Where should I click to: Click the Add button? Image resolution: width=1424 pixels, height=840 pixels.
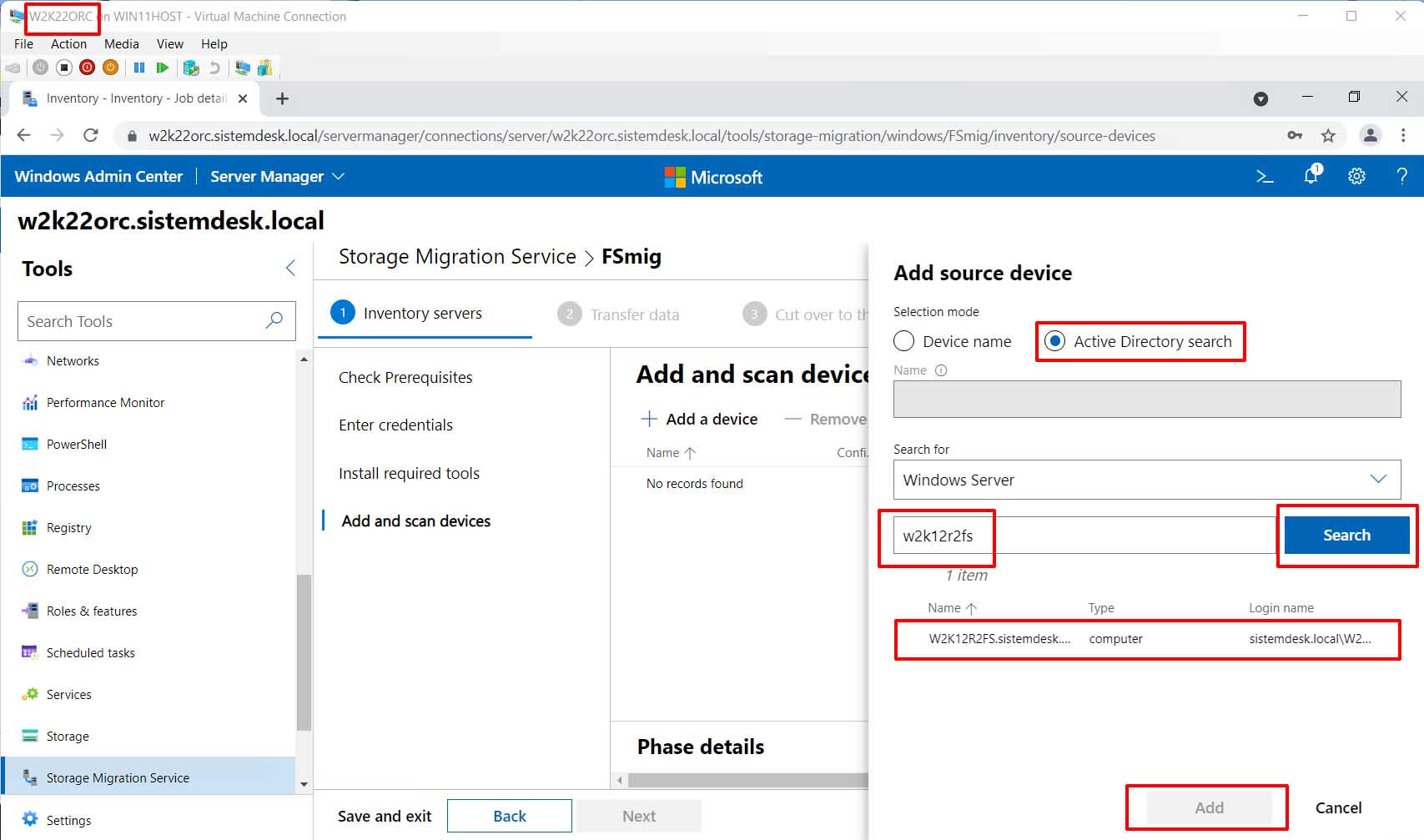click(x=1209, y=807)
